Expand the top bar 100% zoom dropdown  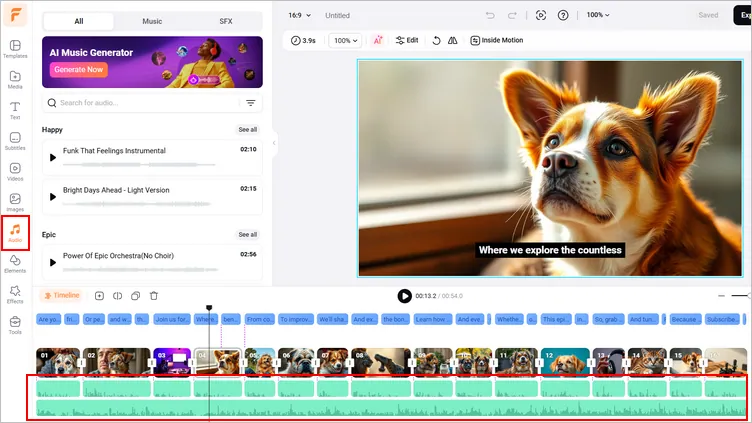point(599,15)
